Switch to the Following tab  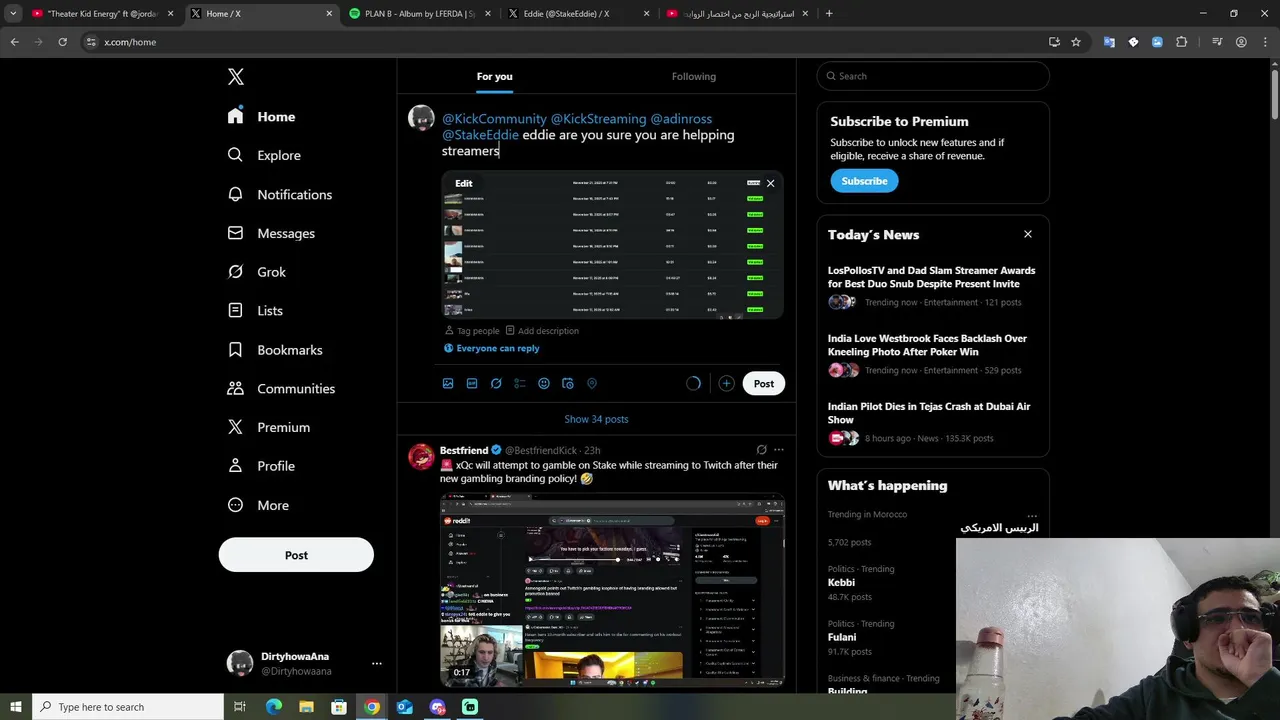pos(694,76)
